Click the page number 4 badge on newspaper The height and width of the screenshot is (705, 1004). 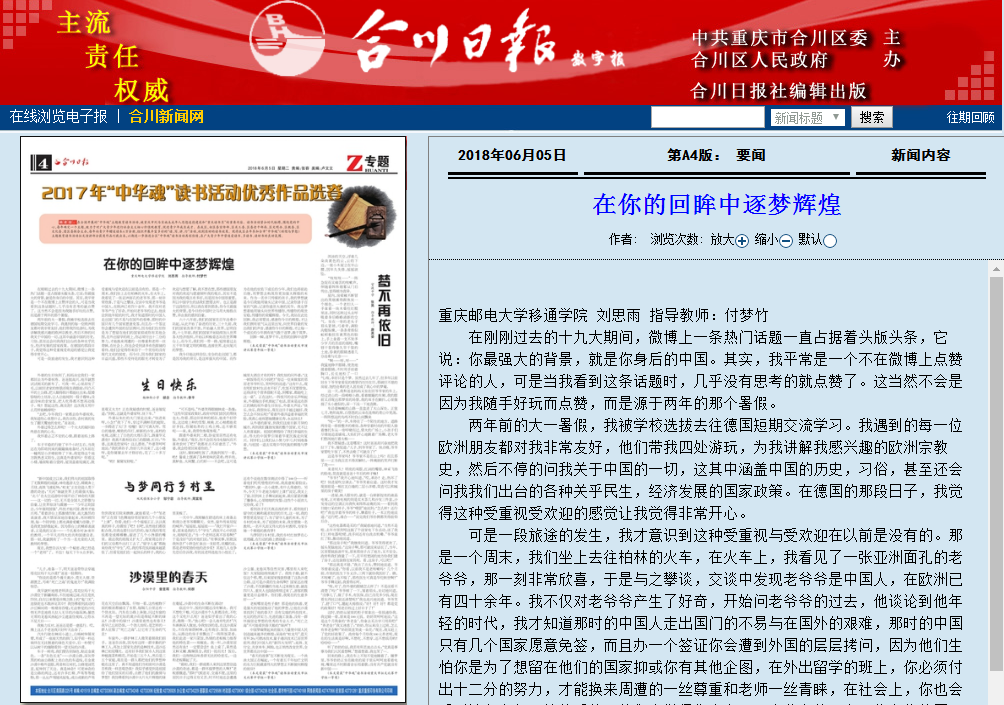(x=42, y=162)
